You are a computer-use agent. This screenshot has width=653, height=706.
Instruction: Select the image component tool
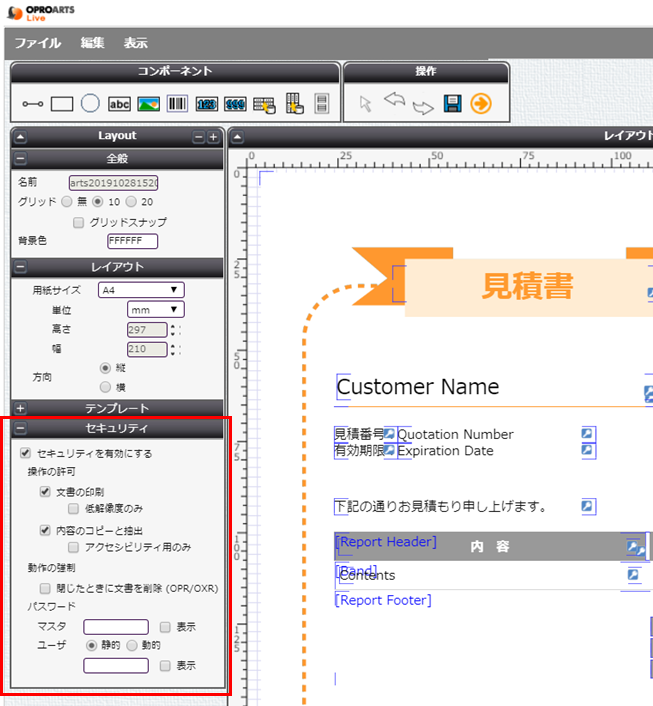coord(149,104)
